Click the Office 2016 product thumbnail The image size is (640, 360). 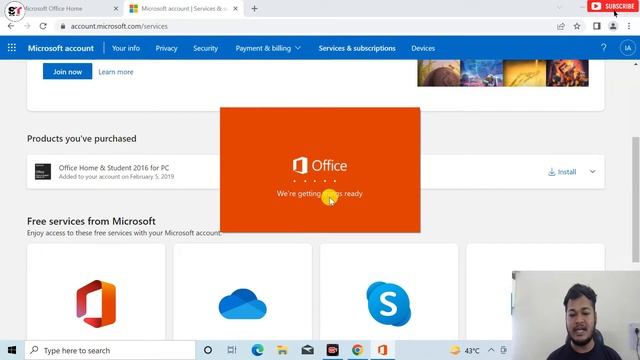tap(43, 171)
